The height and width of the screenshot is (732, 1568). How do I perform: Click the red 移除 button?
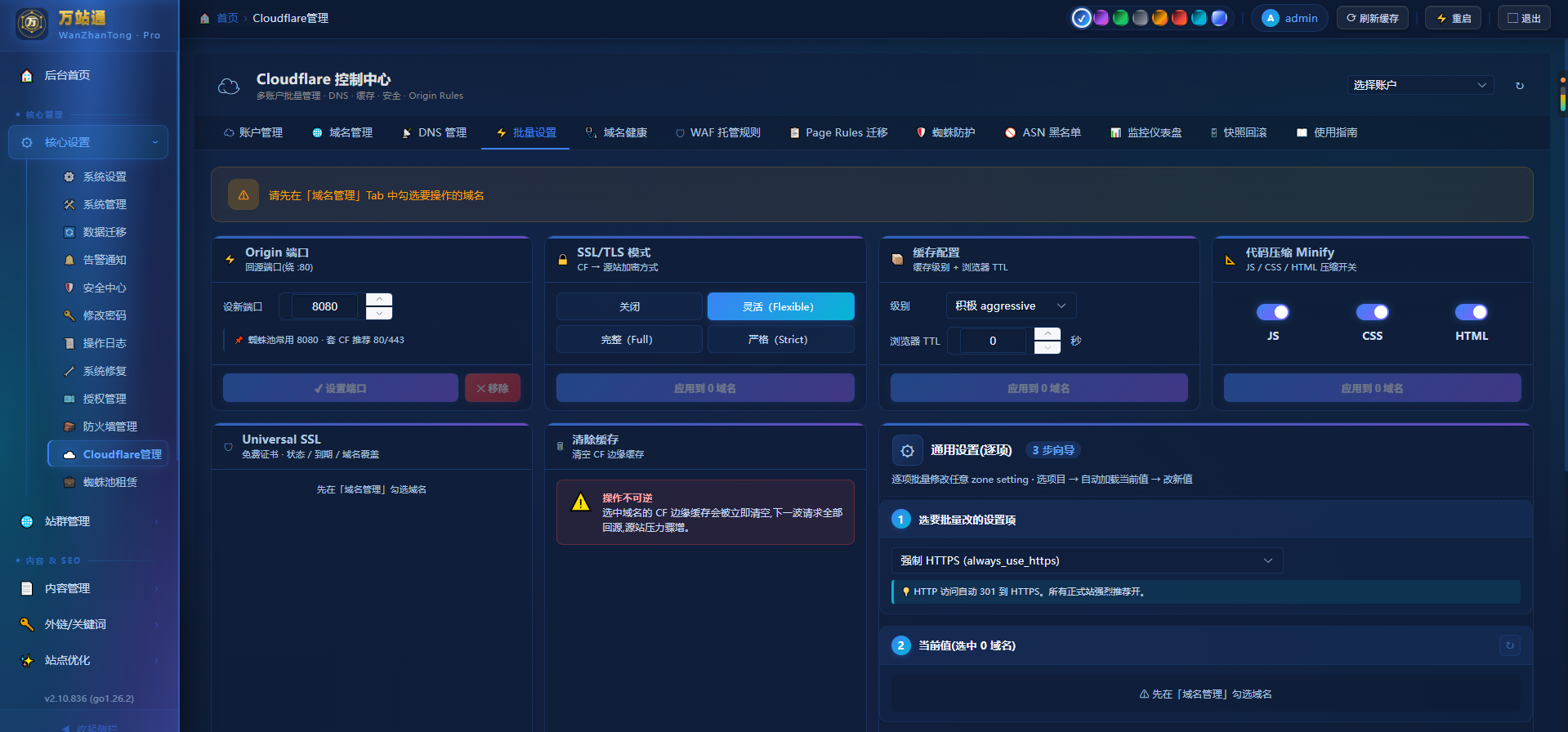pyautogui.click(x=493, y=388)
